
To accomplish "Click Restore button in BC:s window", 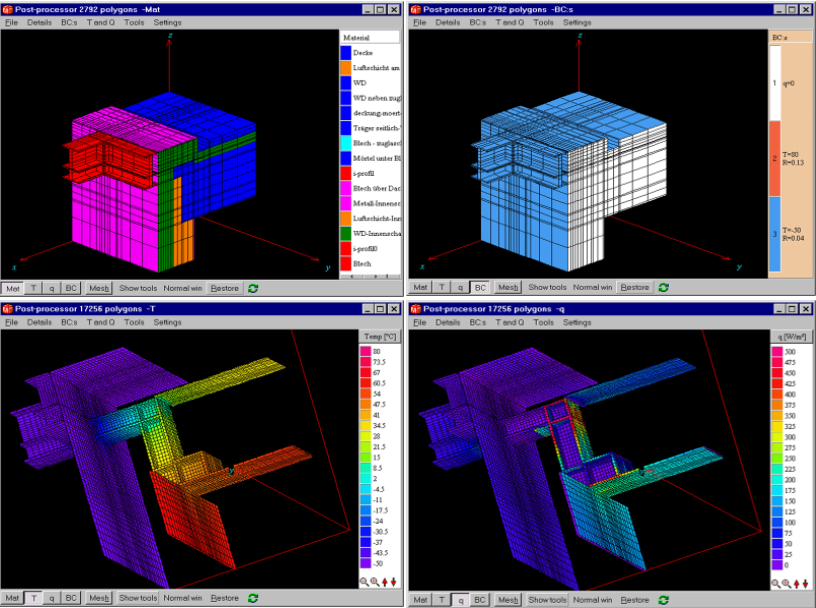I will pyautogui.click(x=634, y=287).
